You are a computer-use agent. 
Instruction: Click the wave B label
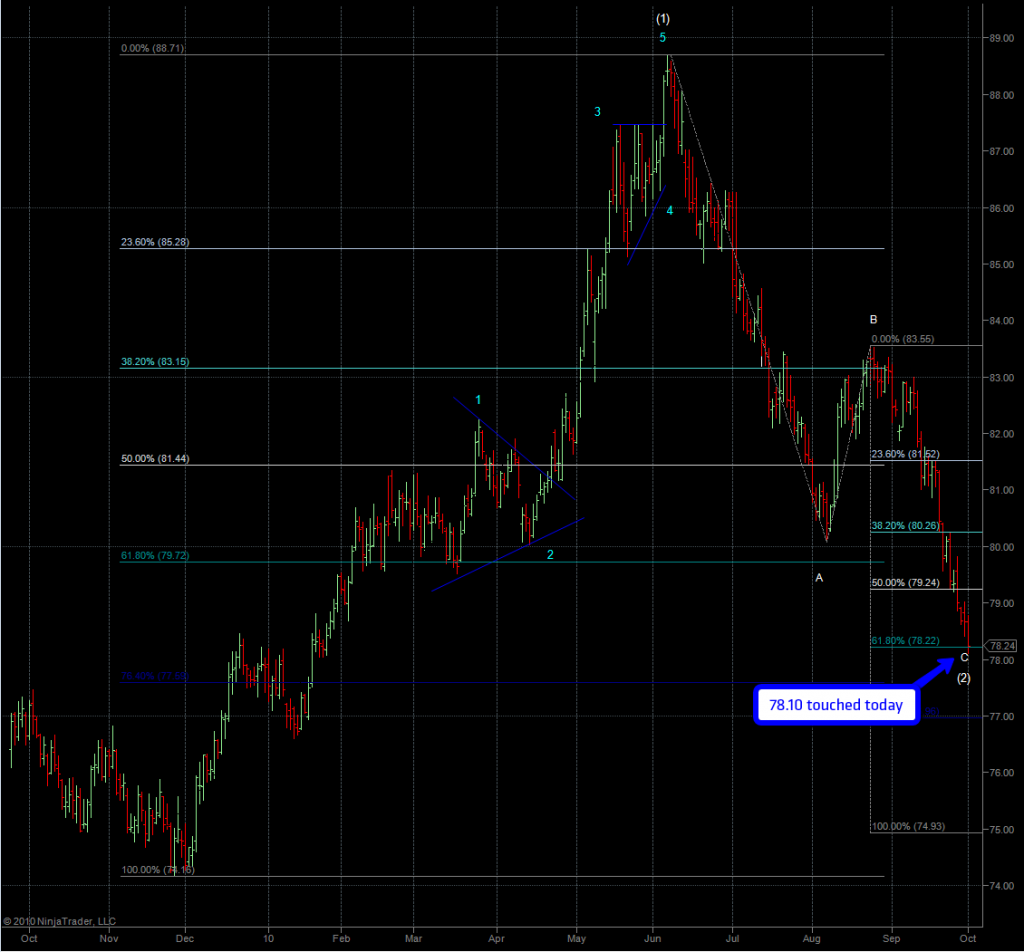[873, 320]
